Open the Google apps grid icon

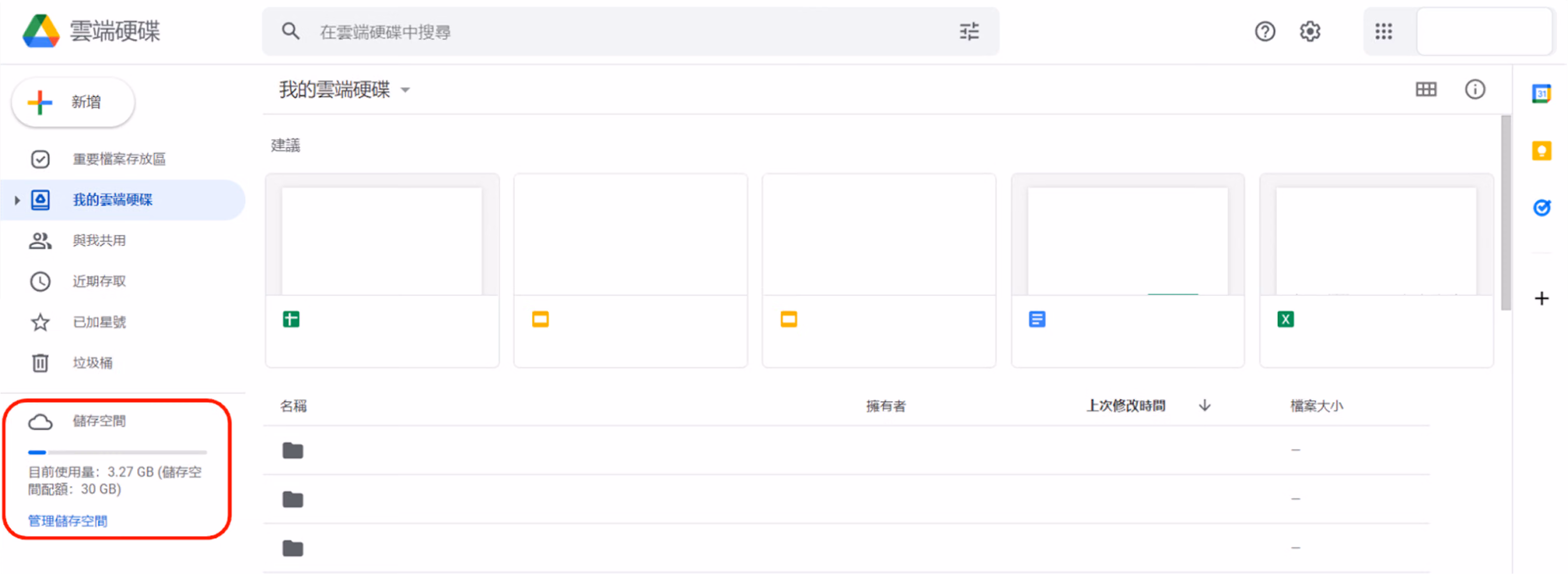pyautogui.click(x=1384, y=31)
